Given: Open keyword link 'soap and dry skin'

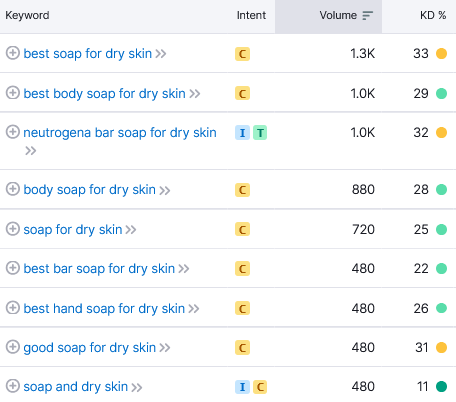Looking at the screenshot, I should point(76,387).
